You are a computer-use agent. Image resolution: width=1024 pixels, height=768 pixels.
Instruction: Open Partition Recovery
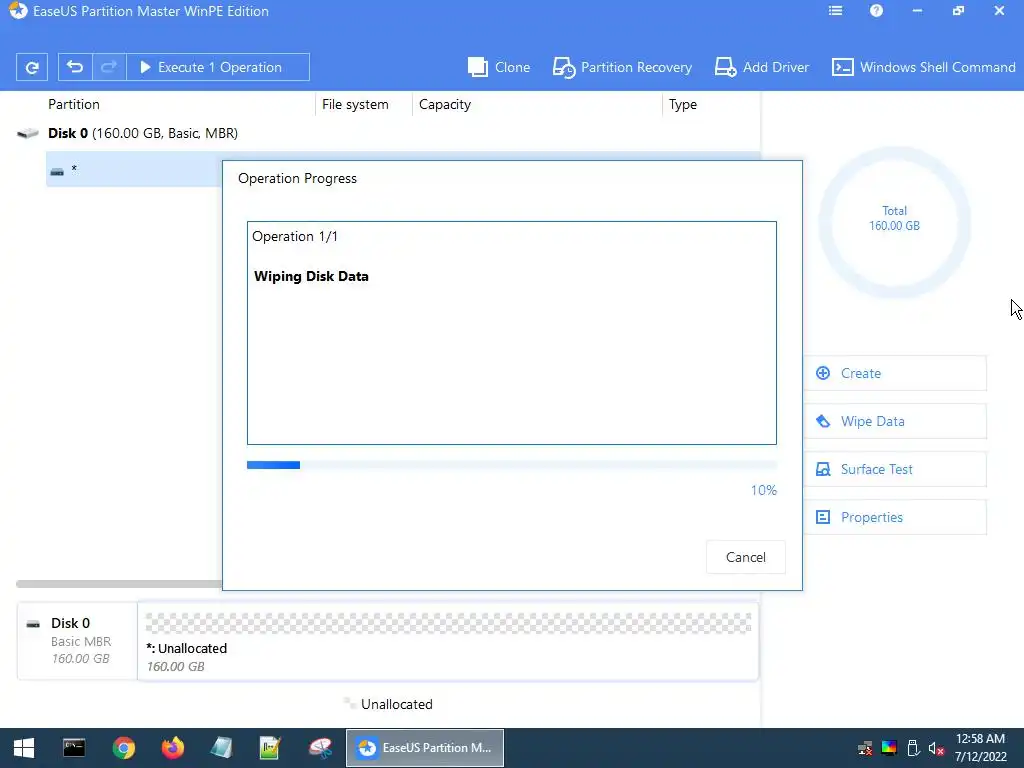pos(622,67)
